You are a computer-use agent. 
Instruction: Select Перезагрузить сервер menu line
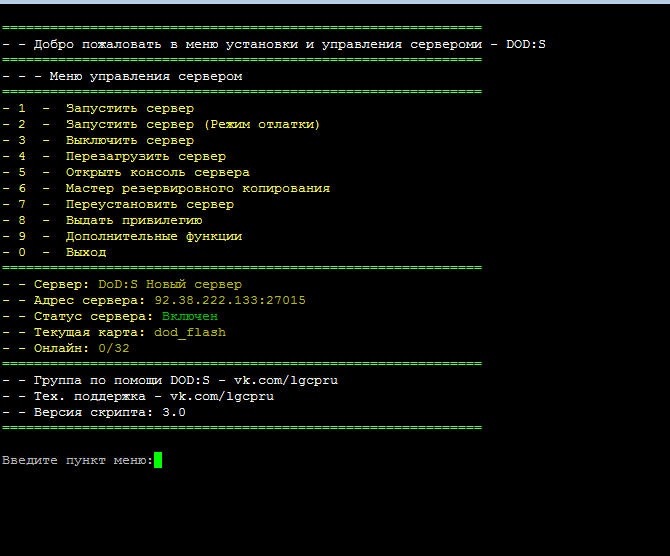pyautogui.click(x=145, y=156)
